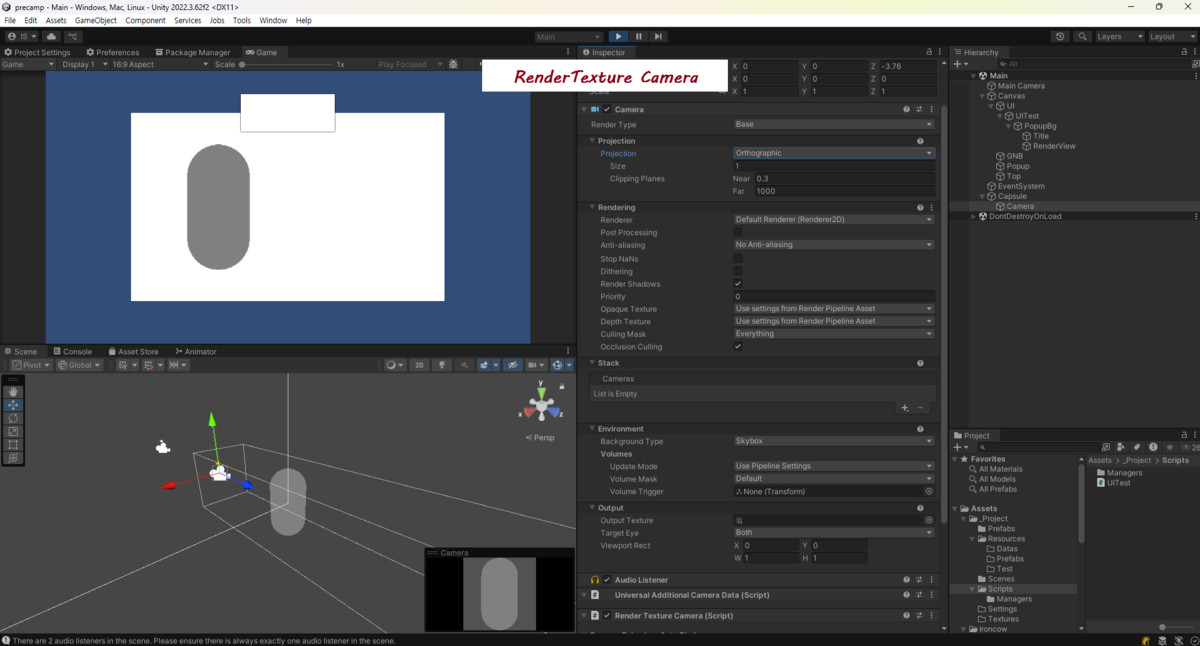This screenshot has height=646, width=1200.
Task: Click the Layers button in toolbar
Action: [x=1118, y=37]
